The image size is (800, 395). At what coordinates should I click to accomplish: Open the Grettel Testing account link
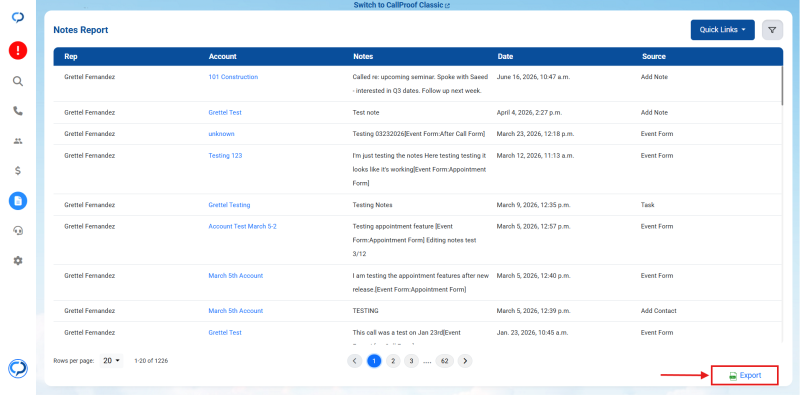pos(229,205)
